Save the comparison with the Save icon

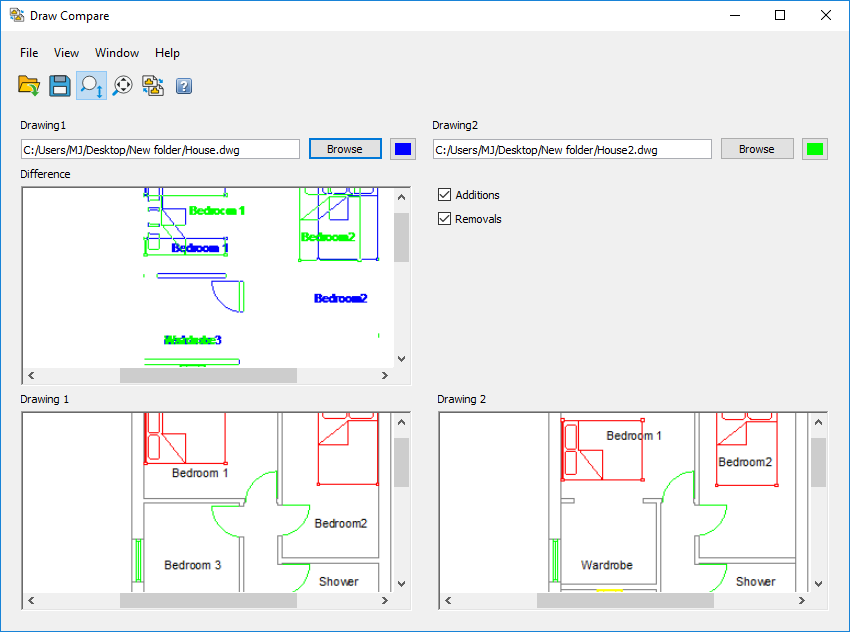tap(60, 85)
